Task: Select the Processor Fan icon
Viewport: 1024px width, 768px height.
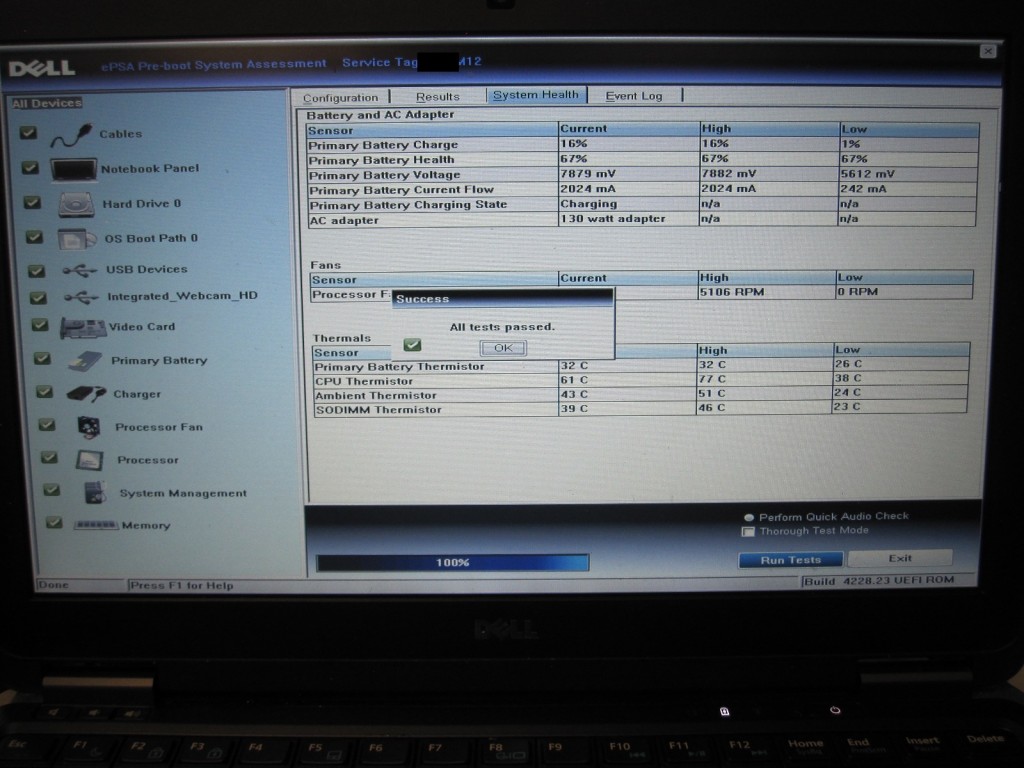Action: point(88,428)
